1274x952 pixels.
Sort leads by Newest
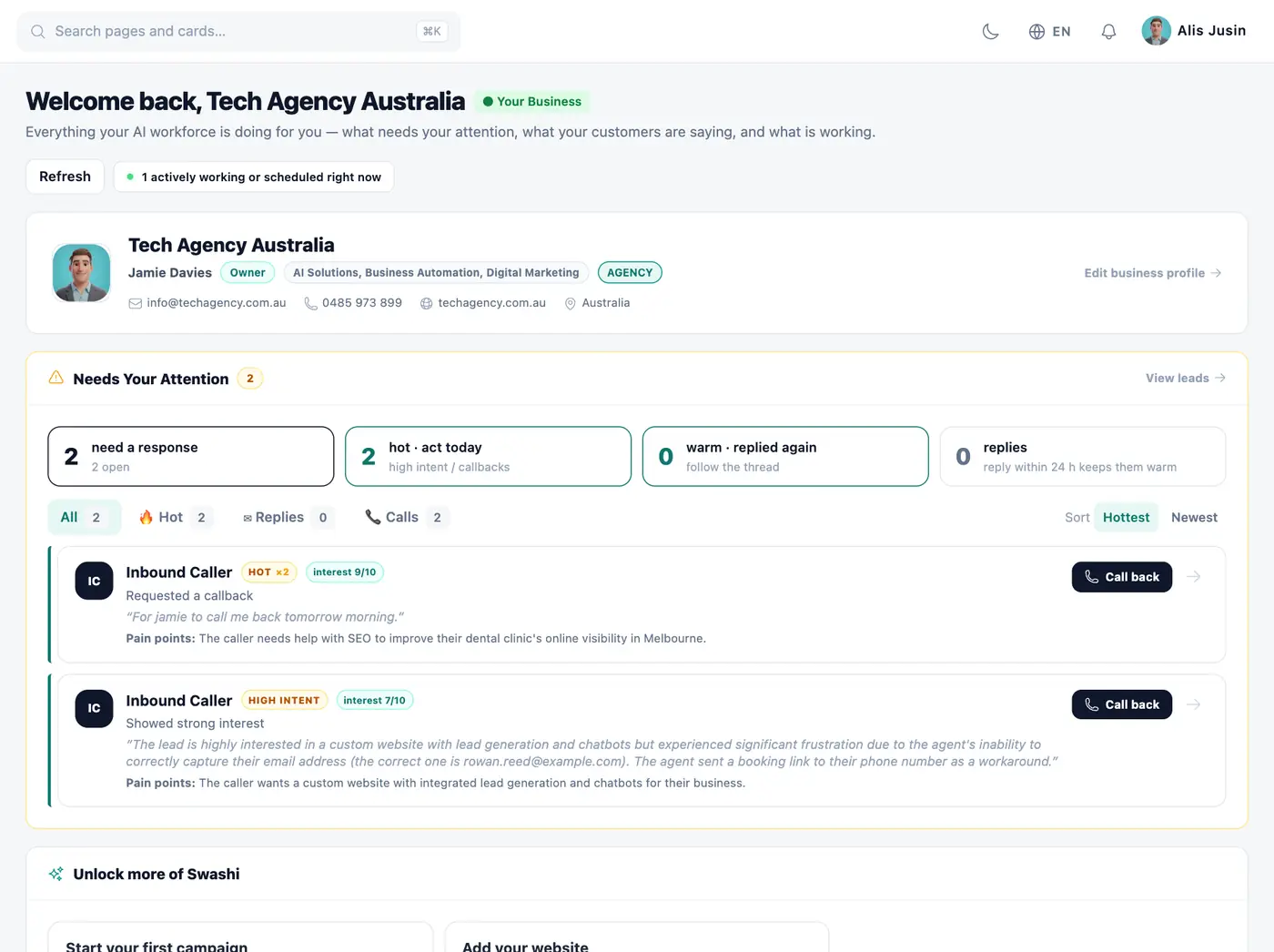[x=1194, y=517]
